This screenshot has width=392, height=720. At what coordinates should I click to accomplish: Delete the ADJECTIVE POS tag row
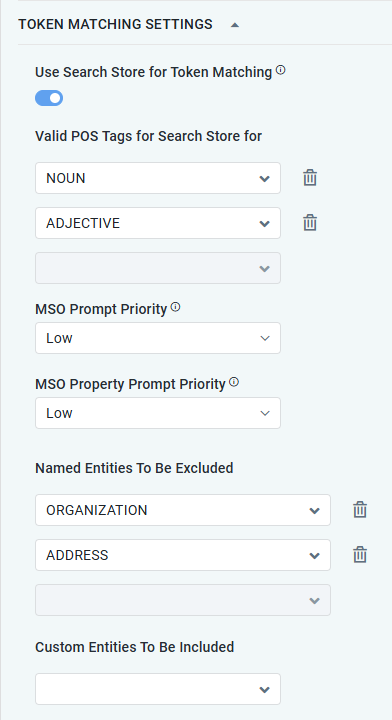tap(310, 223)
